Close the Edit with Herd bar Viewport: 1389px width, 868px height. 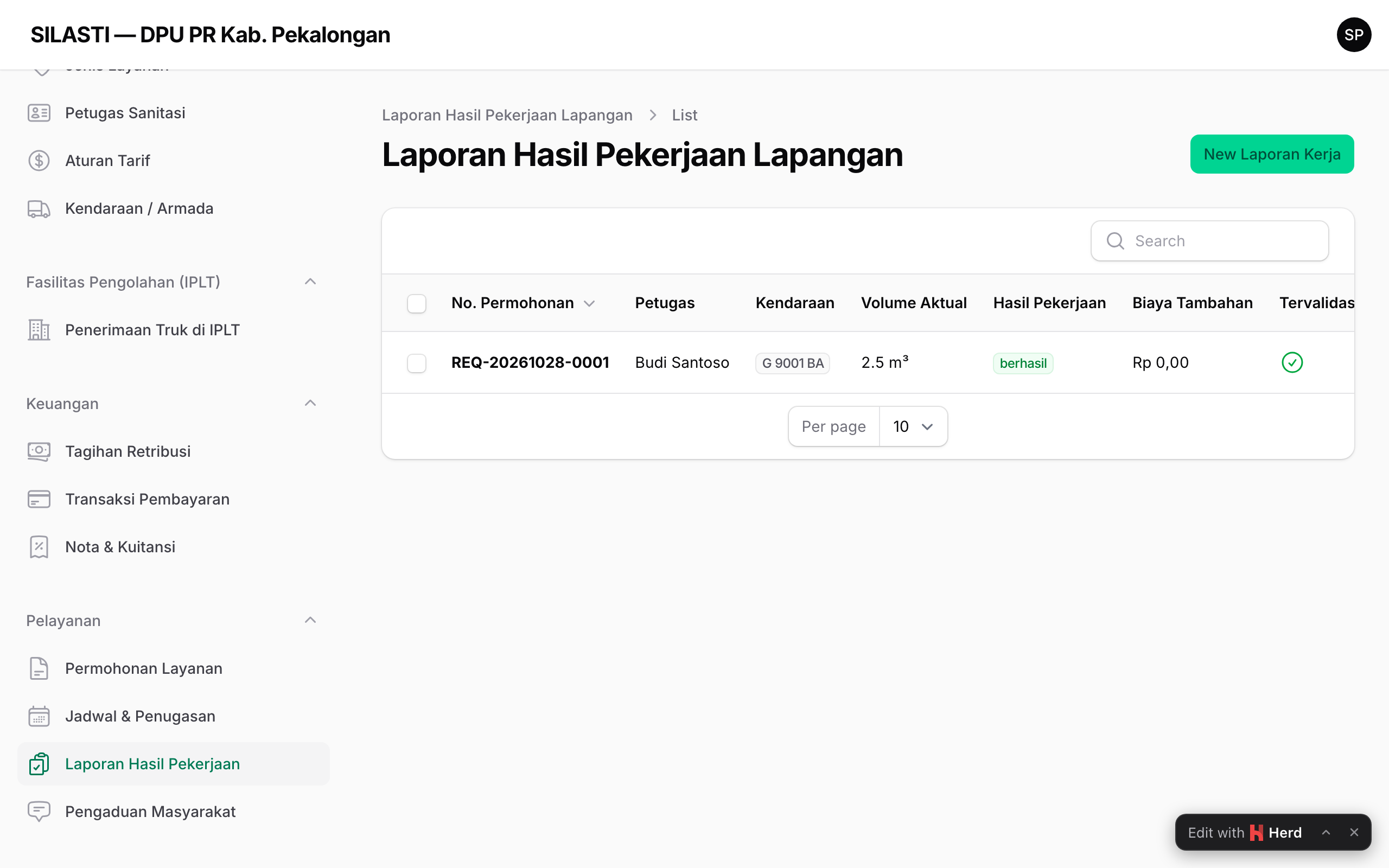click(1354, 832)
